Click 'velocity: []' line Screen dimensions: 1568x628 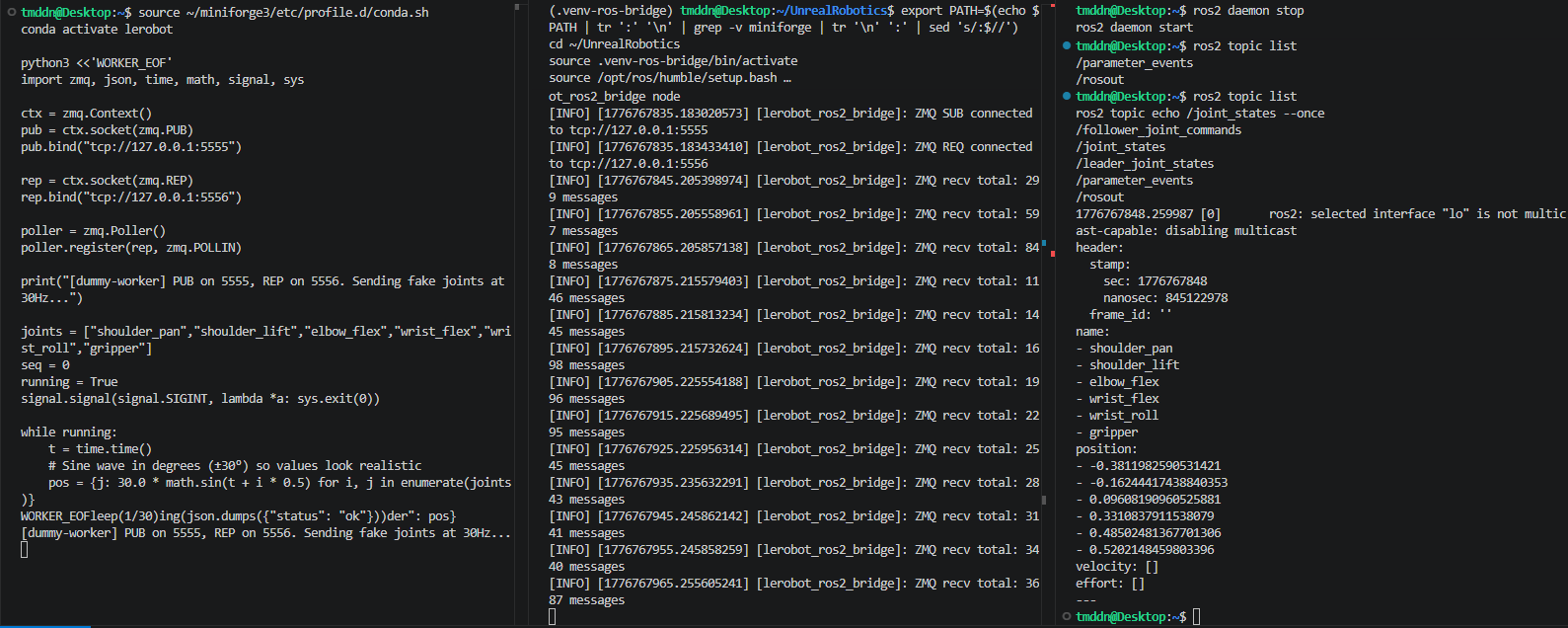click(1117, 566)
